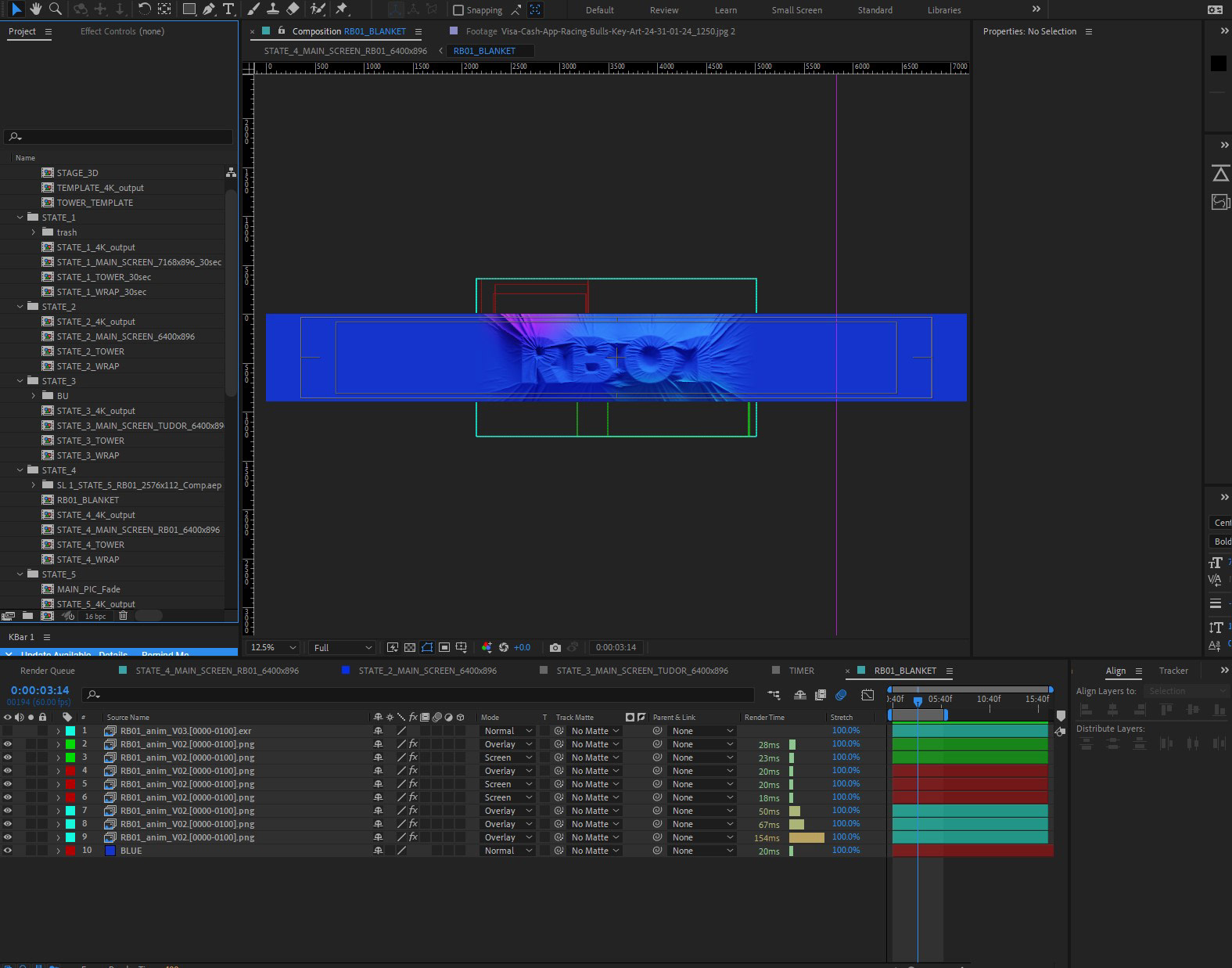This screenshot has width=1232, height=968.
Task: Hide layer 3 with its eye icon
Action: [8, 757]
